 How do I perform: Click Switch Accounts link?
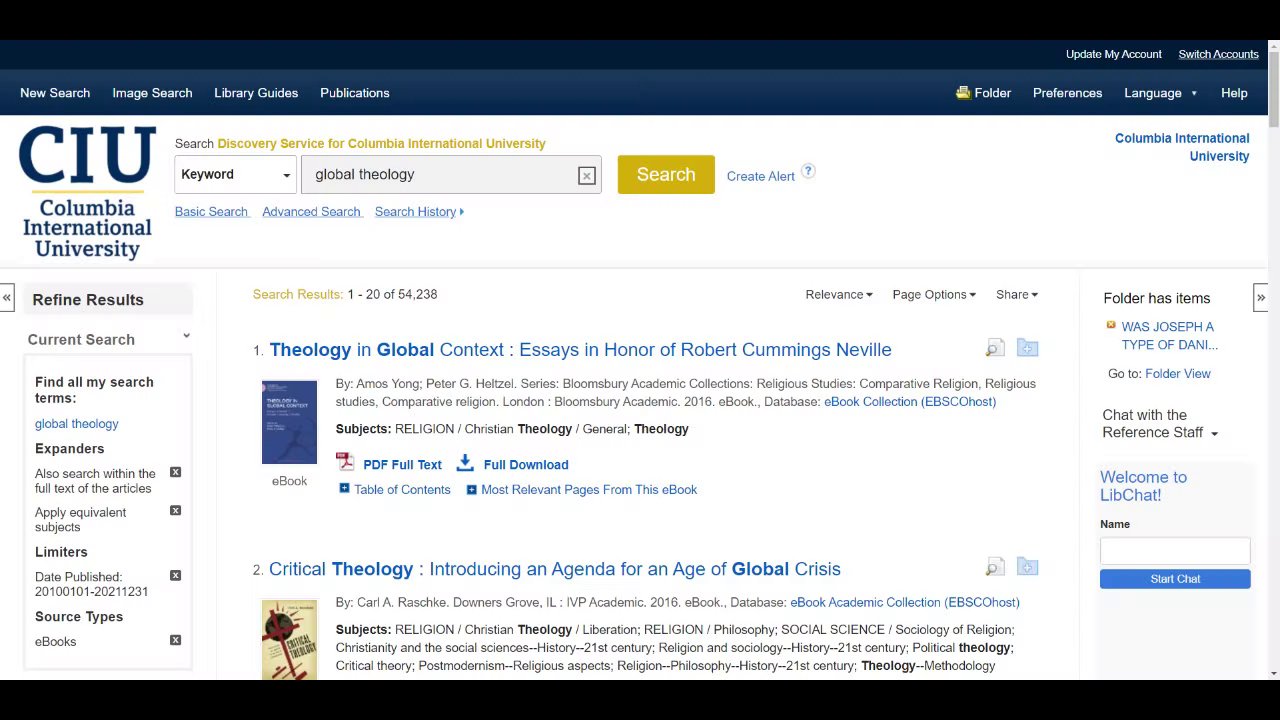[x=1218, y=54]
